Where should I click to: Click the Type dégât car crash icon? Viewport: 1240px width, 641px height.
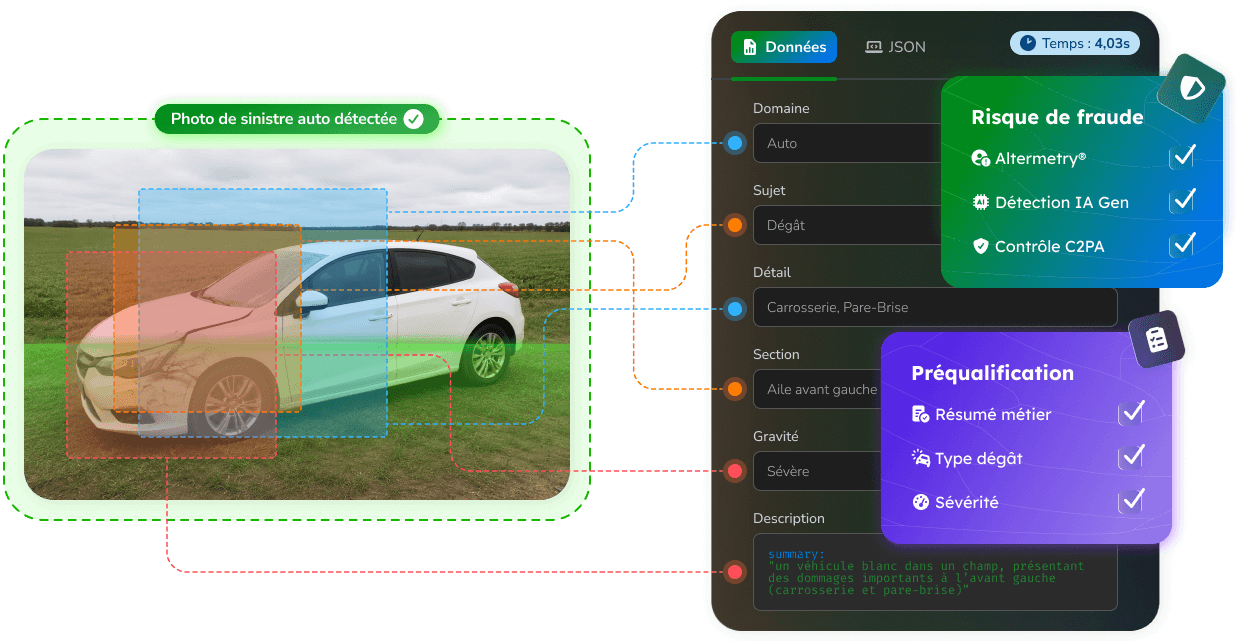click(921, 458)
